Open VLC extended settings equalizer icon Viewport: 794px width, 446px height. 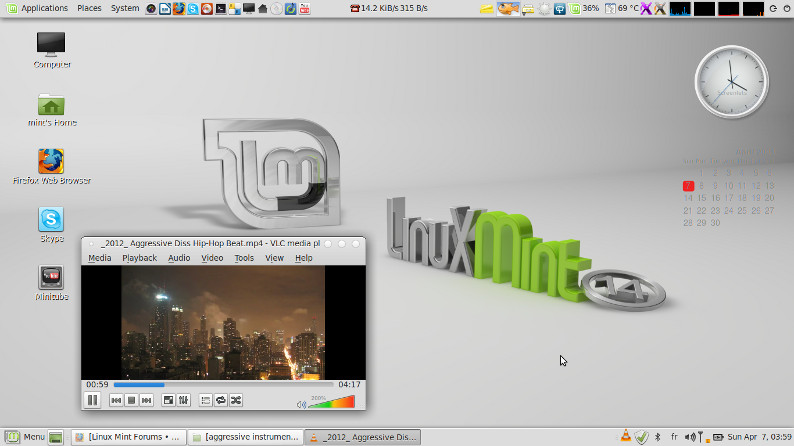pos(183,400)
